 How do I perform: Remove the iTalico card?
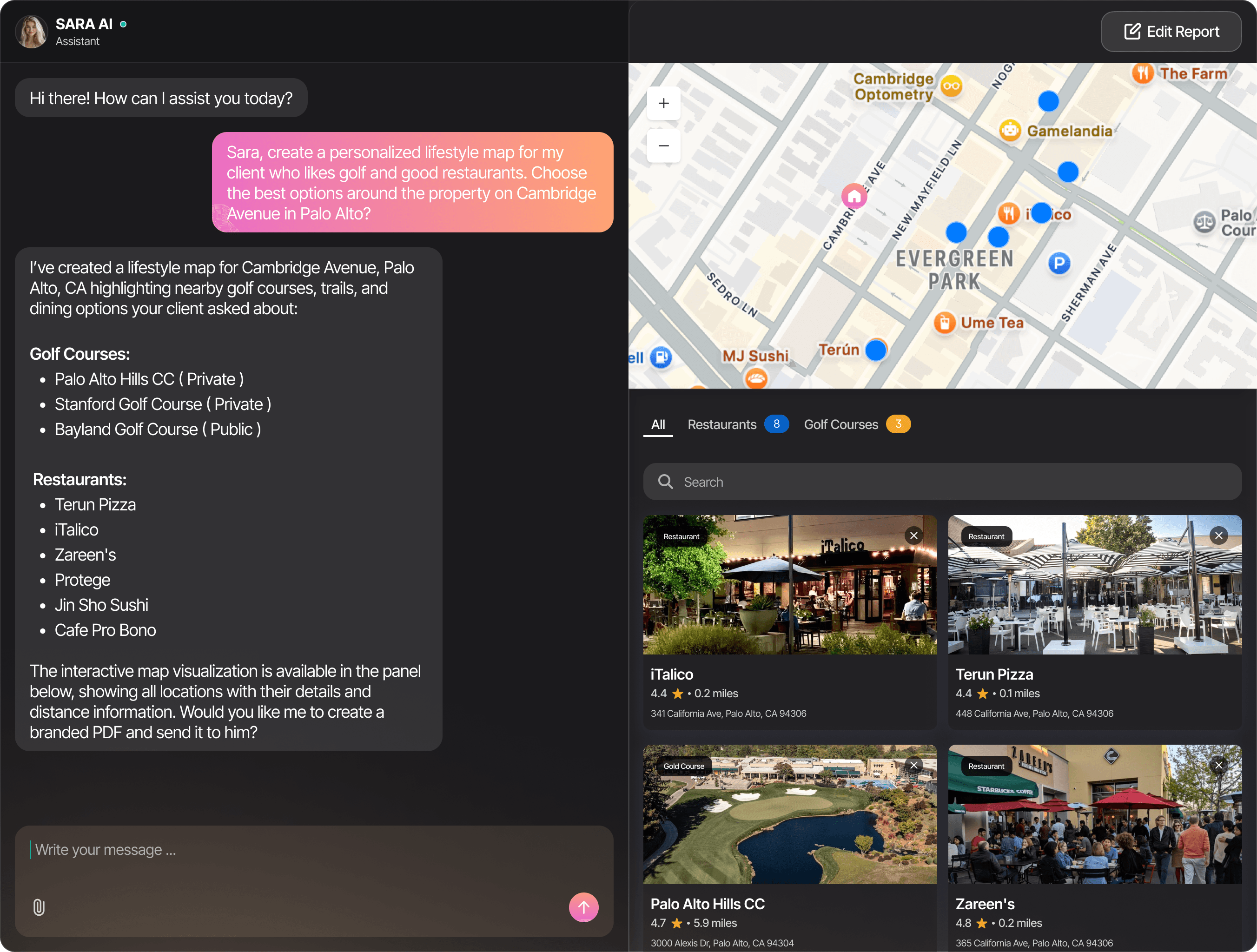click(913, 535)
